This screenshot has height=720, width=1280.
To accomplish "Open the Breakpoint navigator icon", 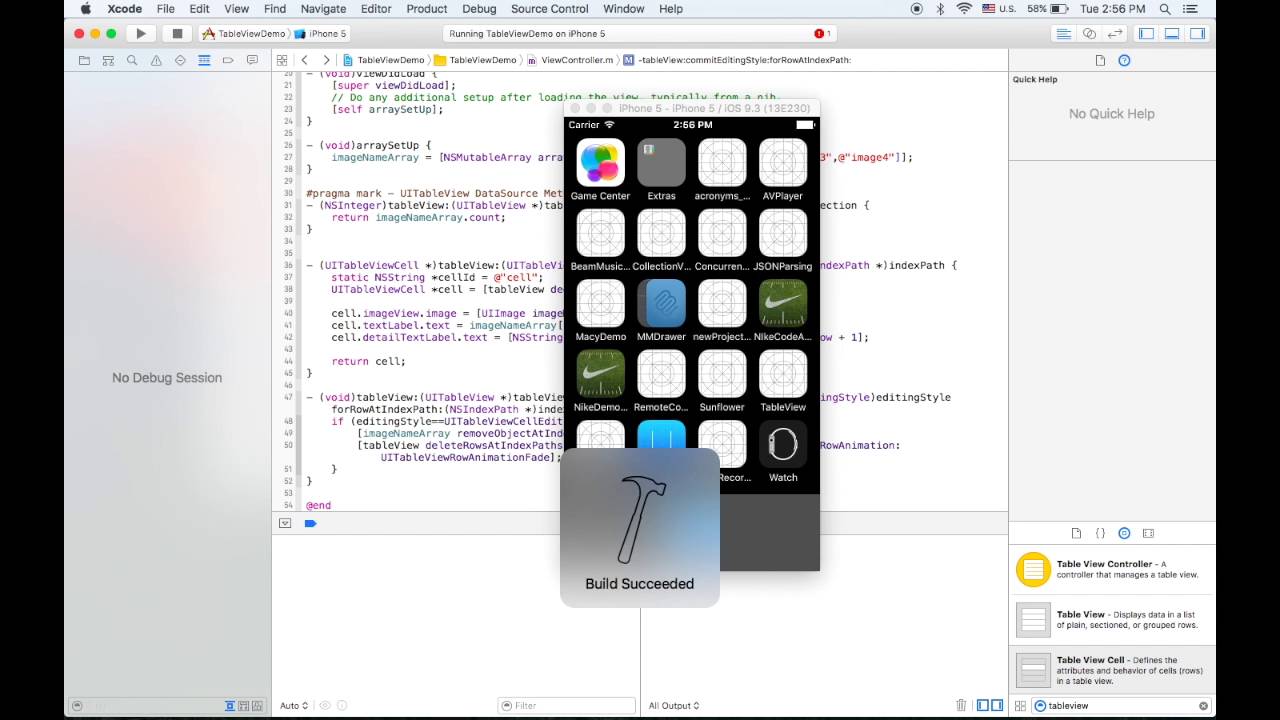I will pyautogui.click(x=228, y=60).
